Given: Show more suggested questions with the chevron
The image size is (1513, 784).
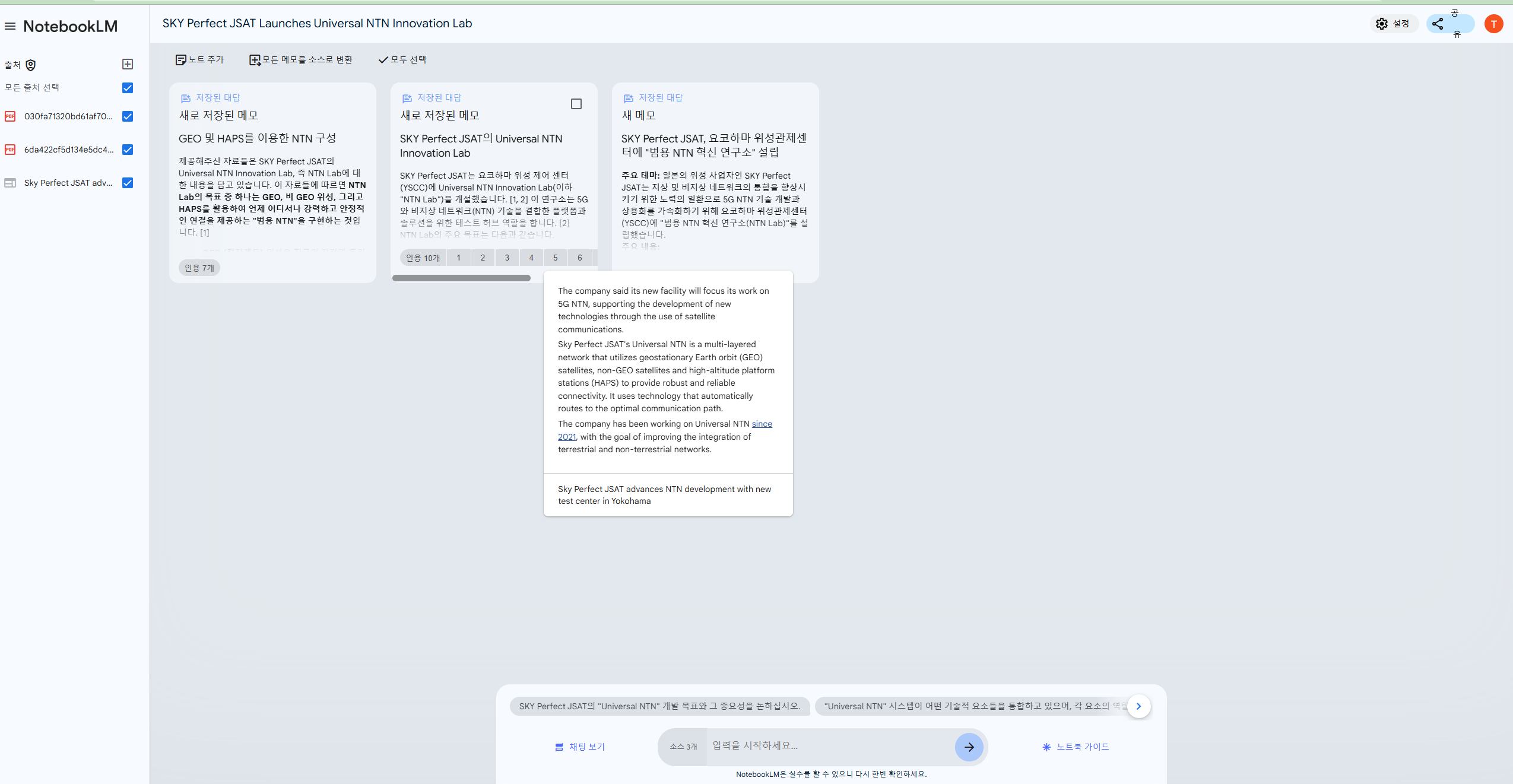Looking at the screenshot, I should [1138, 706].
